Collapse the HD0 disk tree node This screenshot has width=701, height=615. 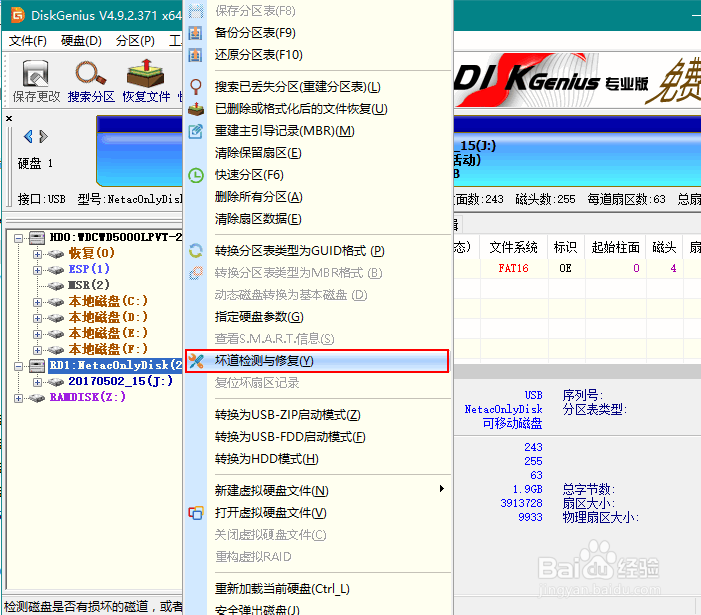pyautogui.click(x=18, y=238)
